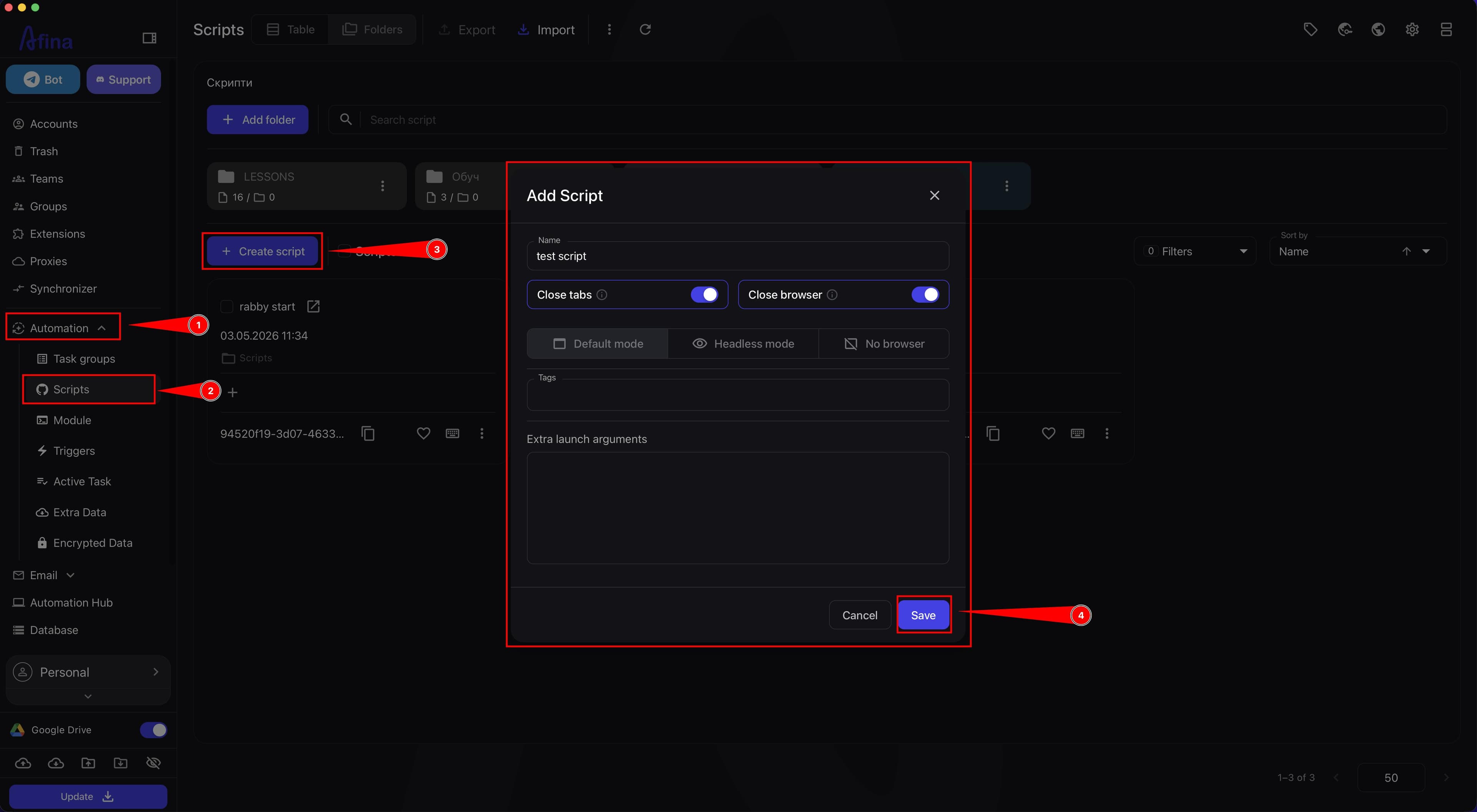The image size is (1477, 812).
Task: Open Automation Hub in sidebar
Action: pyautogui.click(x=71, y=603)
